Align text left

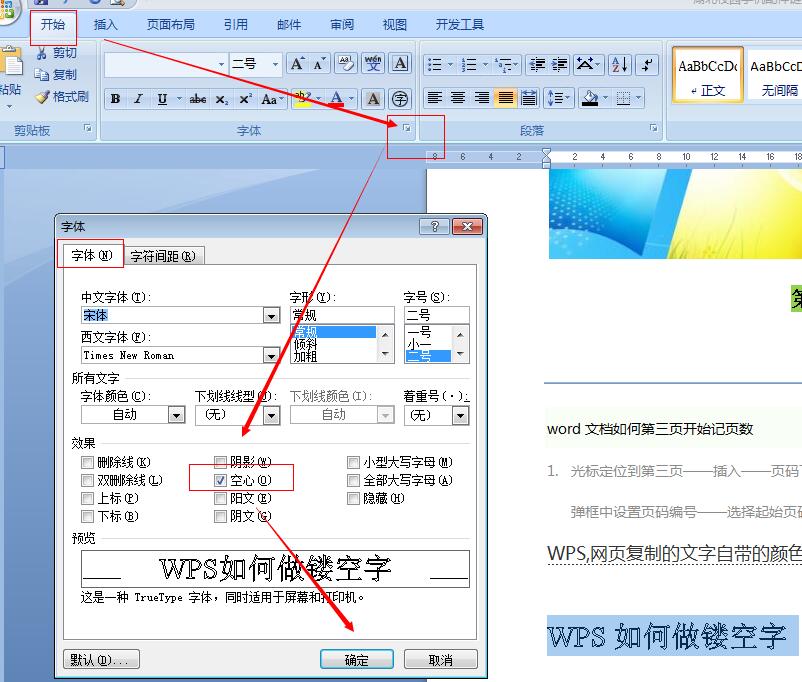(435, 98)
